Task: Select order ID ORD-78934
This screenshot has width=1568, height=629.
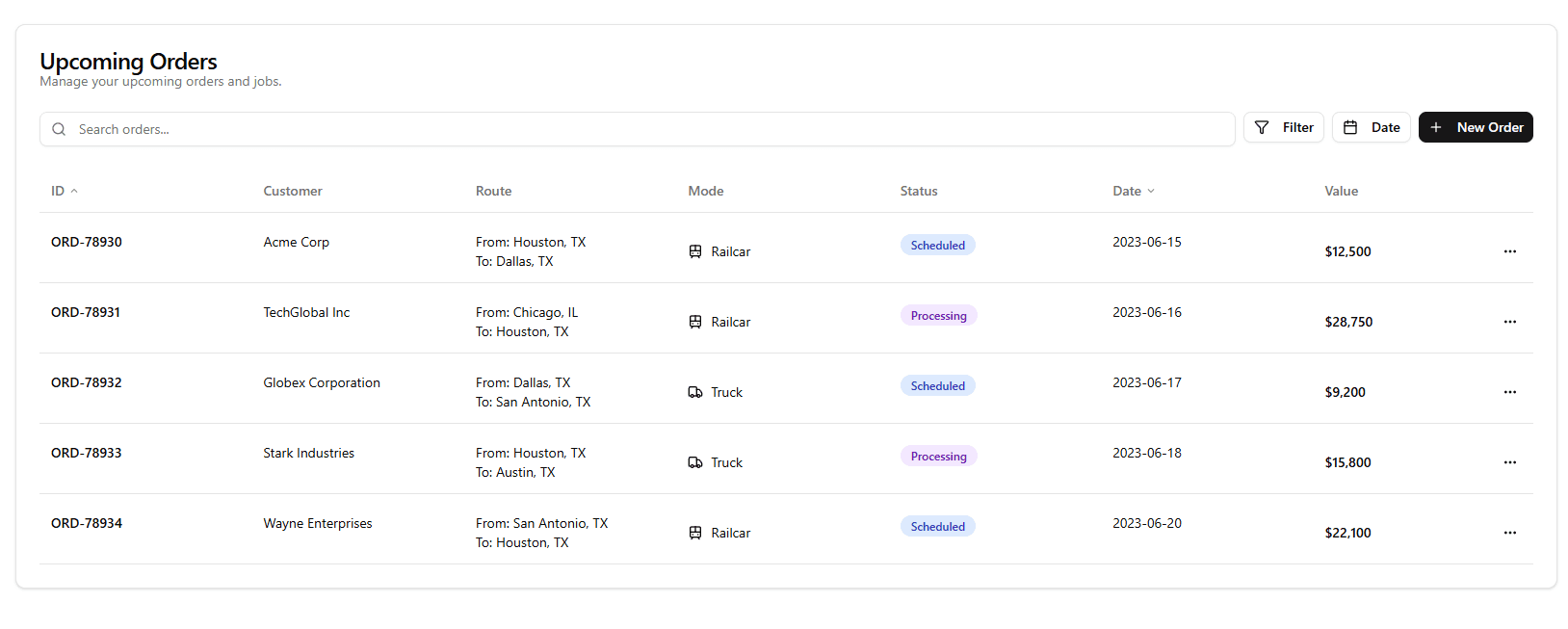Action: [87, 523]
